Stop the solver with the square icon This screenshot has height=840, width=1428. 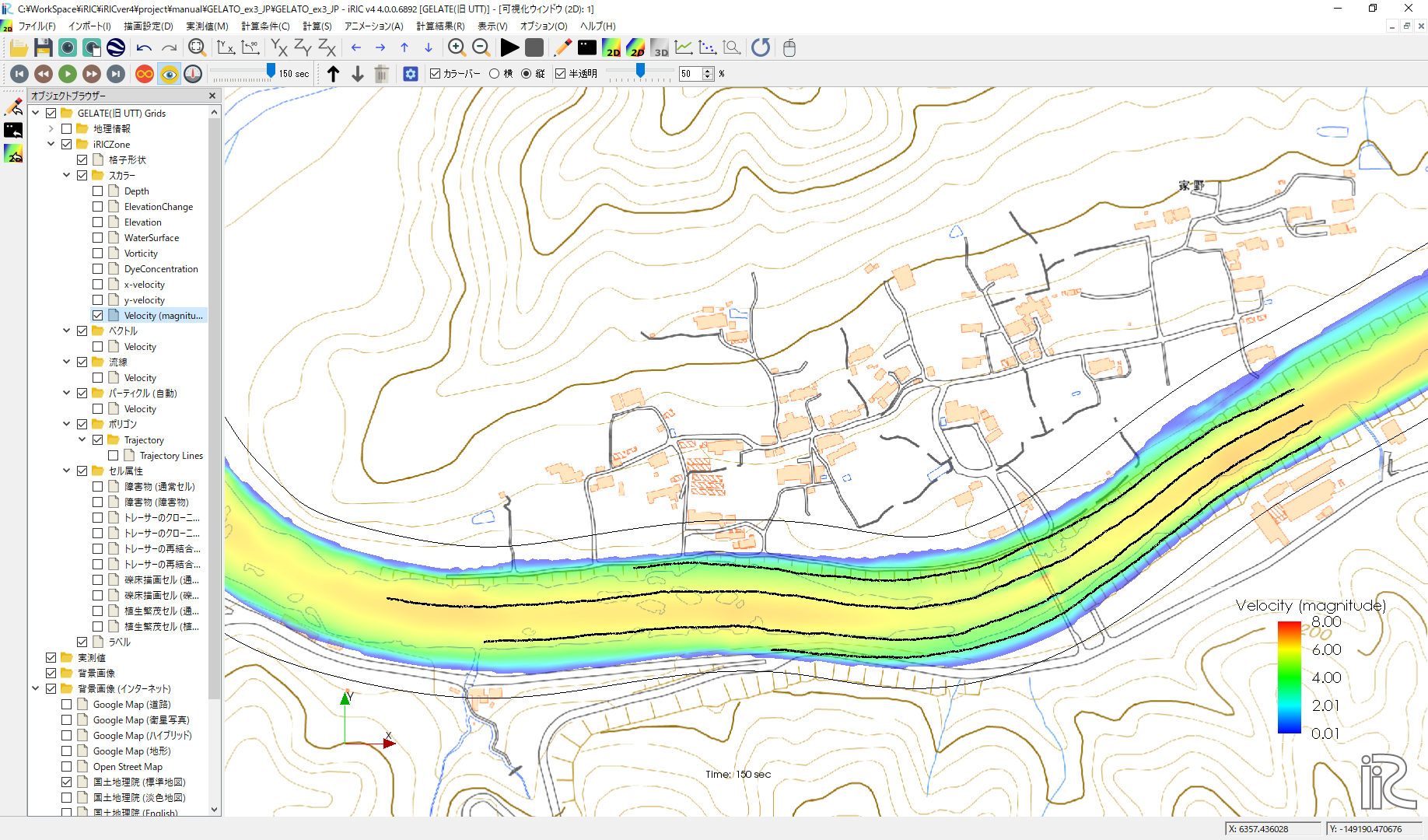click(x=534, y=48)
